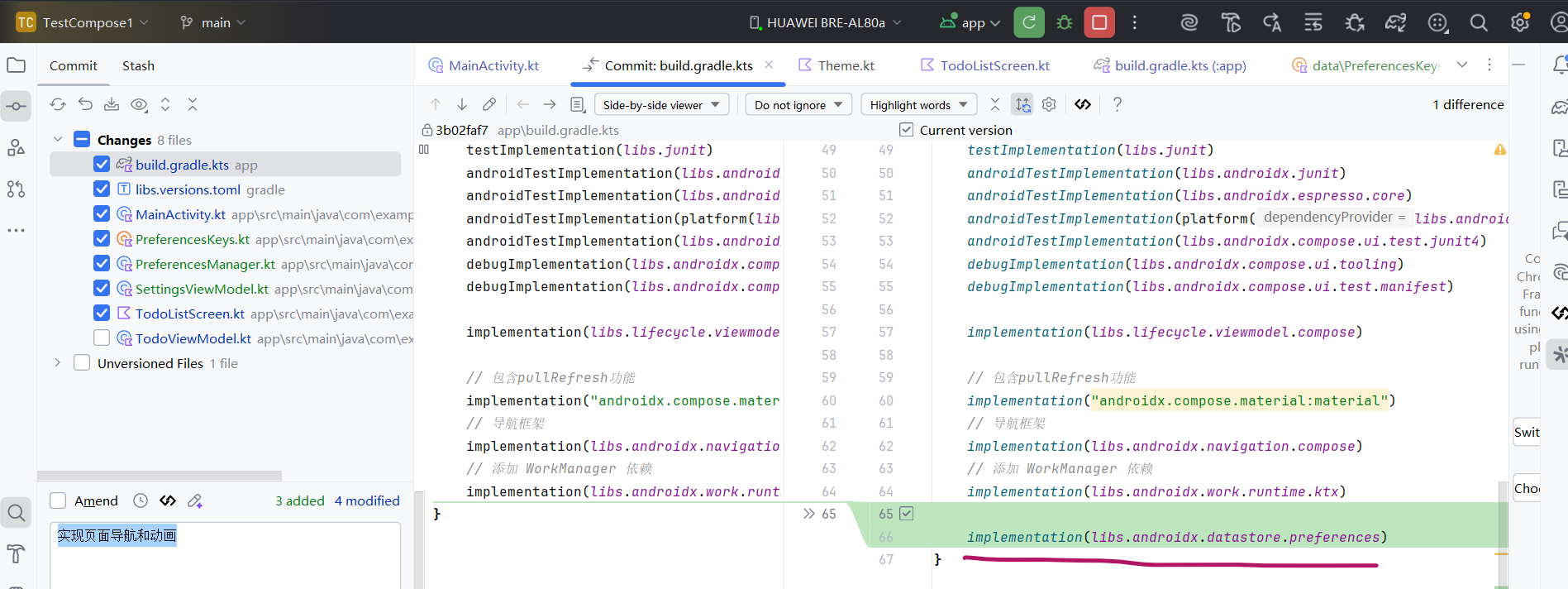Compare next file with right arrow
Image resolution: width=1568 pixels, height=589 pixels.
click(x=550, y=104)
